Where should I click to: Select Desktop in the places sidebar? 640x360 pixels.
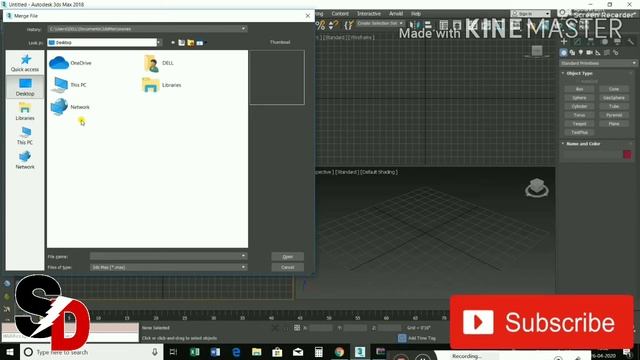pyautogui.click(x=25, y=87)
